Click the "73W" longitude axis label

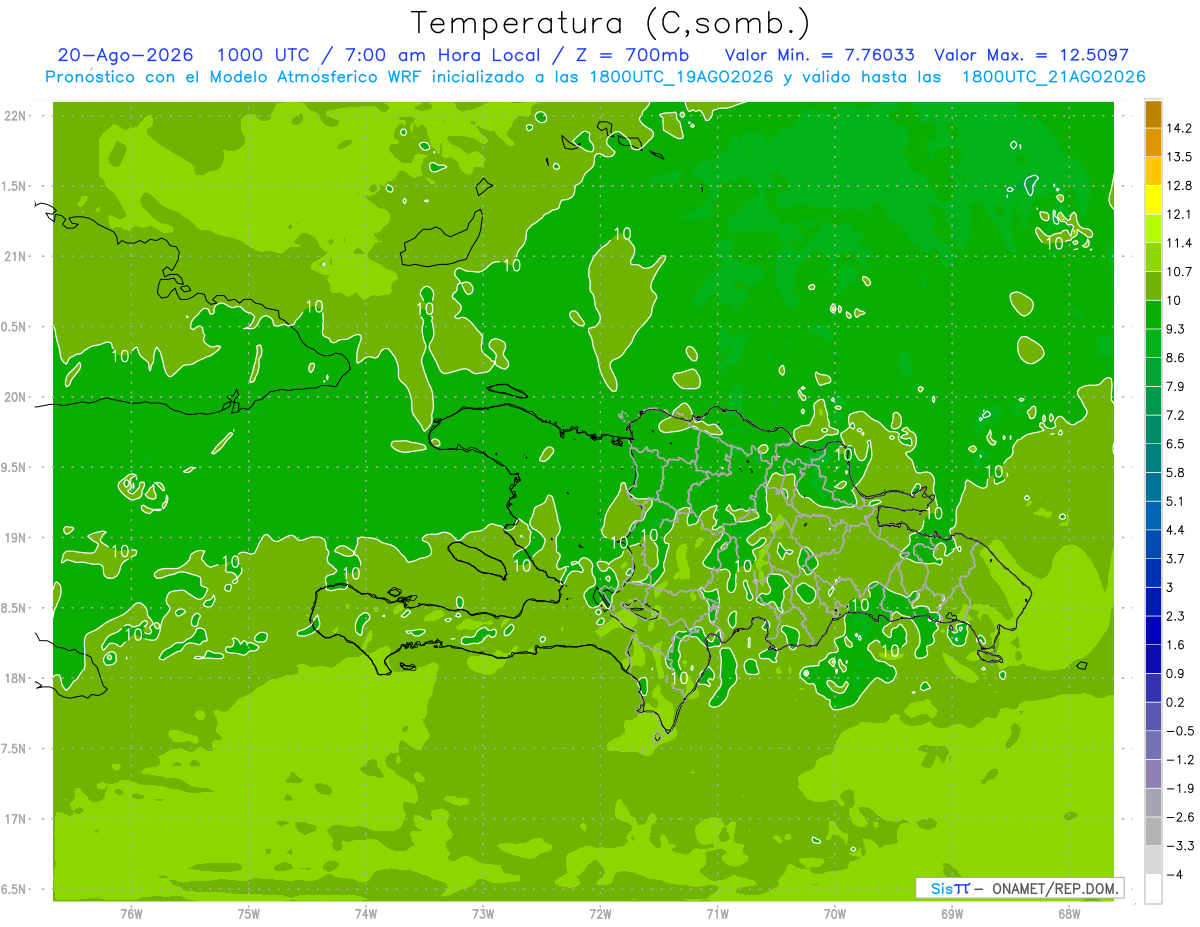tap(483, 913)
